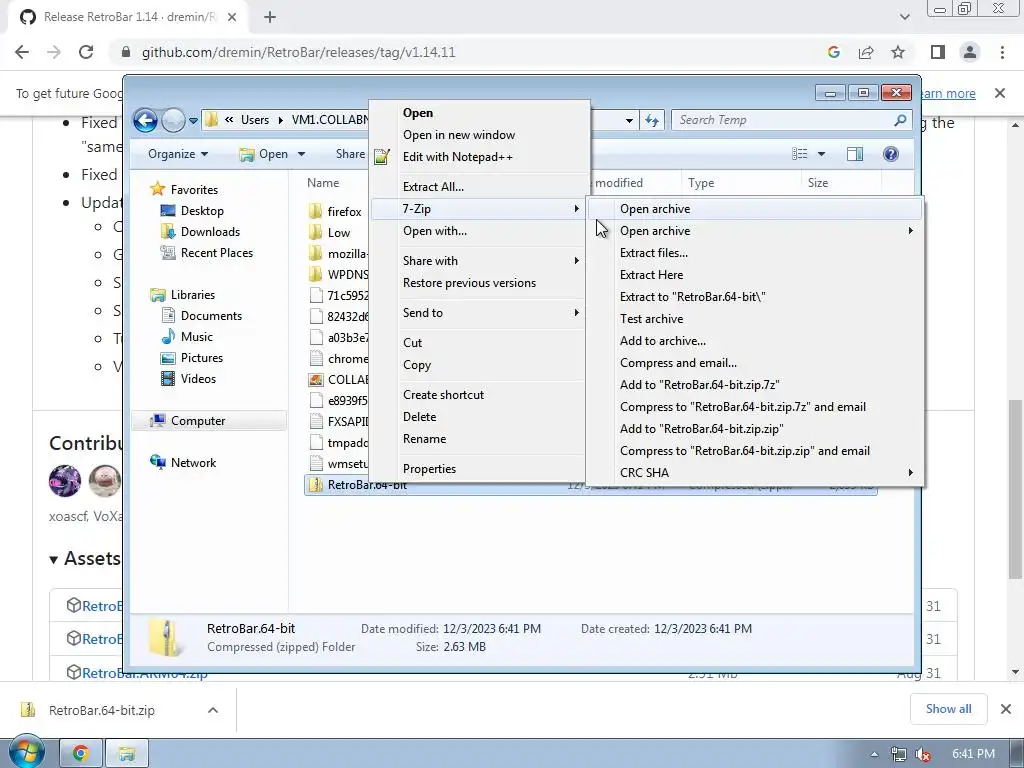This screenshot has width=1024, height=768.
Task: Expand the Open button dropdown arrow
Action: coord(301,153)
